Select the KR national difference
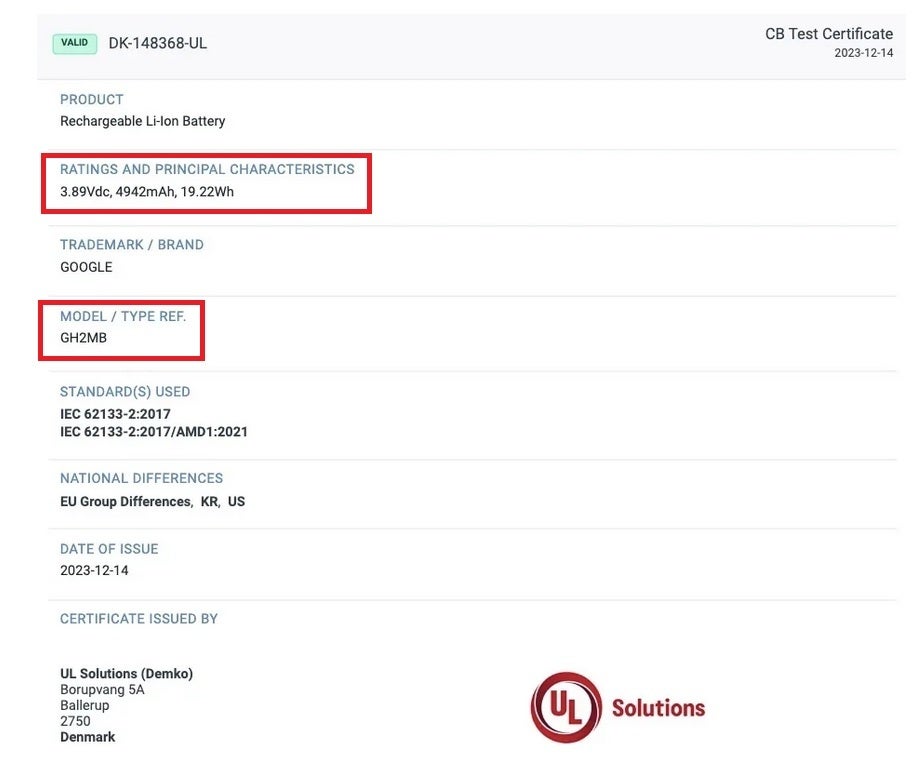 click(210, 501)
